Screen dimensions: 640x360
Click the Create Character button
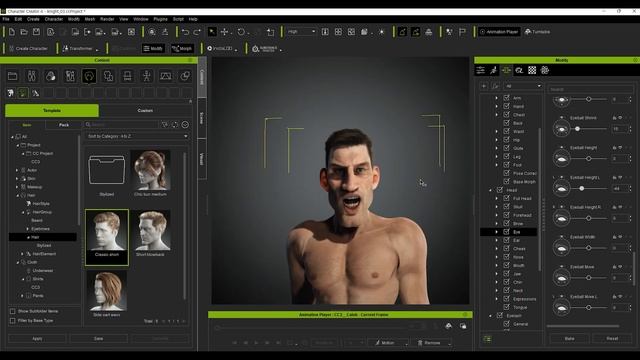coord(28,48)
